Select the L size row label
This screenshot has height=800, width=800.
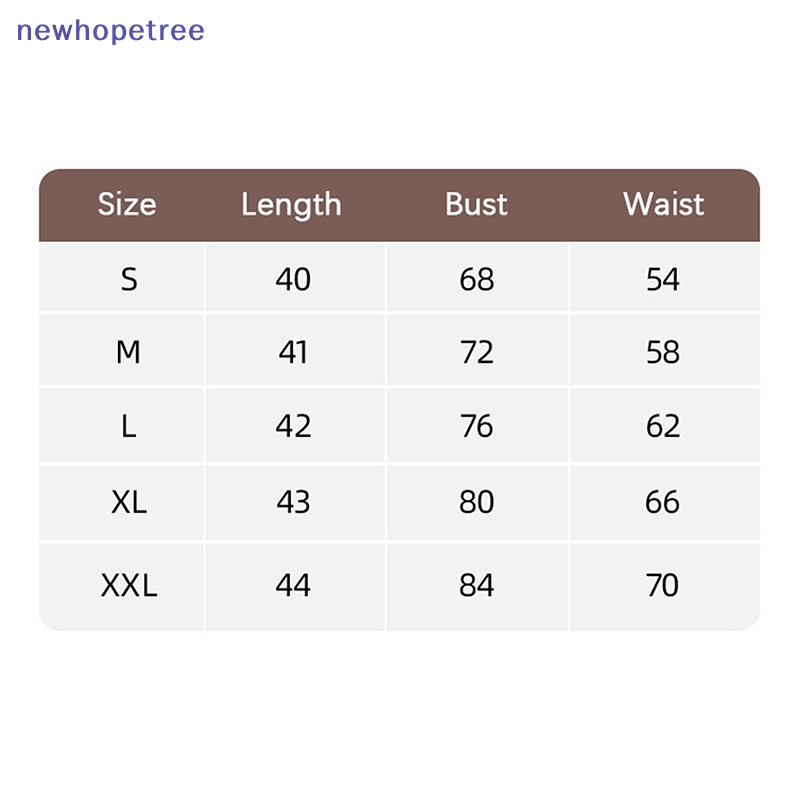click(x=128, y=426)
